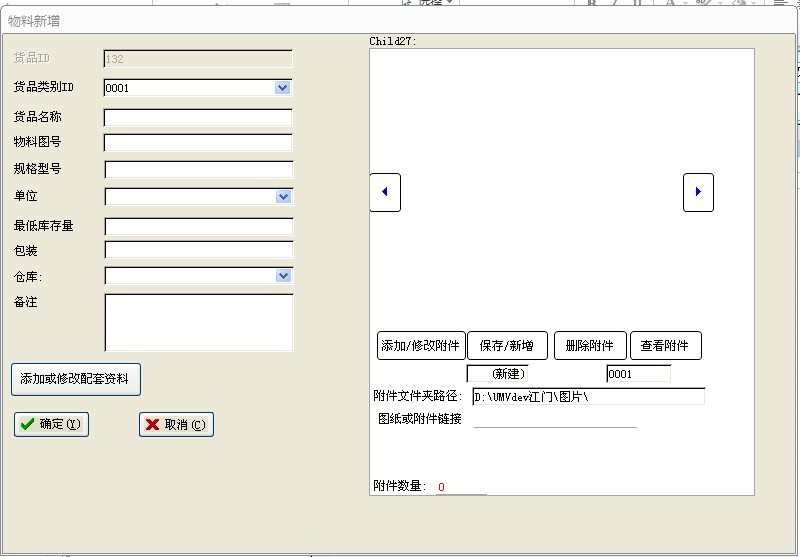Click the 附件数量 value 0
Screen dimensions: 800x557
click(441, 487)
